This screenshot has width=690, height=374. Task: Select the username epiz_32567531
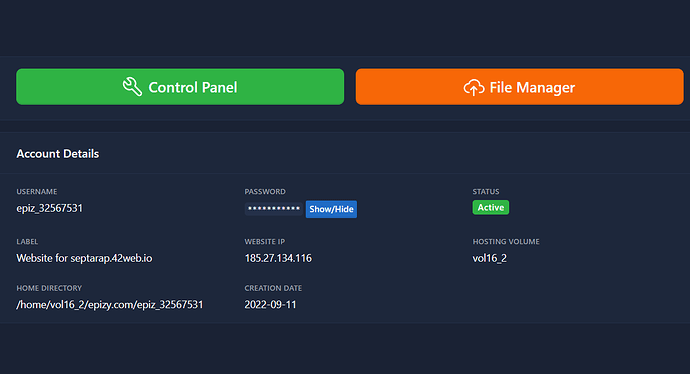pyautogui.click(x=50, y=208)
